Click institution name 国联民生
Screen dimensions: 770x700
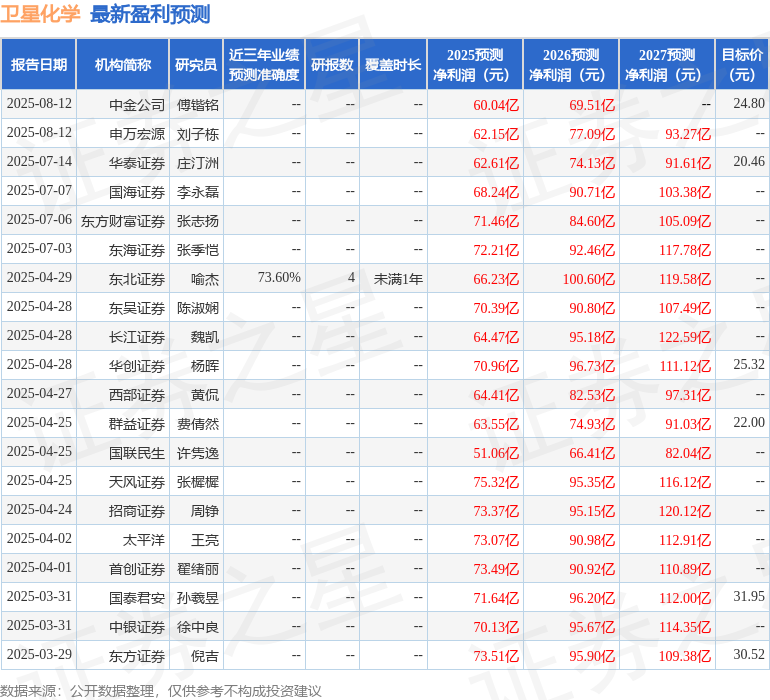click(x=137, y=452)
